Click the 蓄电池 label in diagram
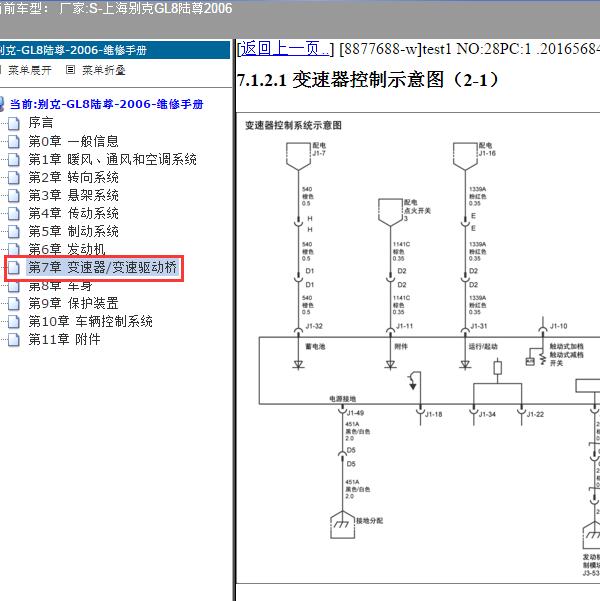Image resolution: width=600 pixels, height=601 pixels. tap(315, 346)
